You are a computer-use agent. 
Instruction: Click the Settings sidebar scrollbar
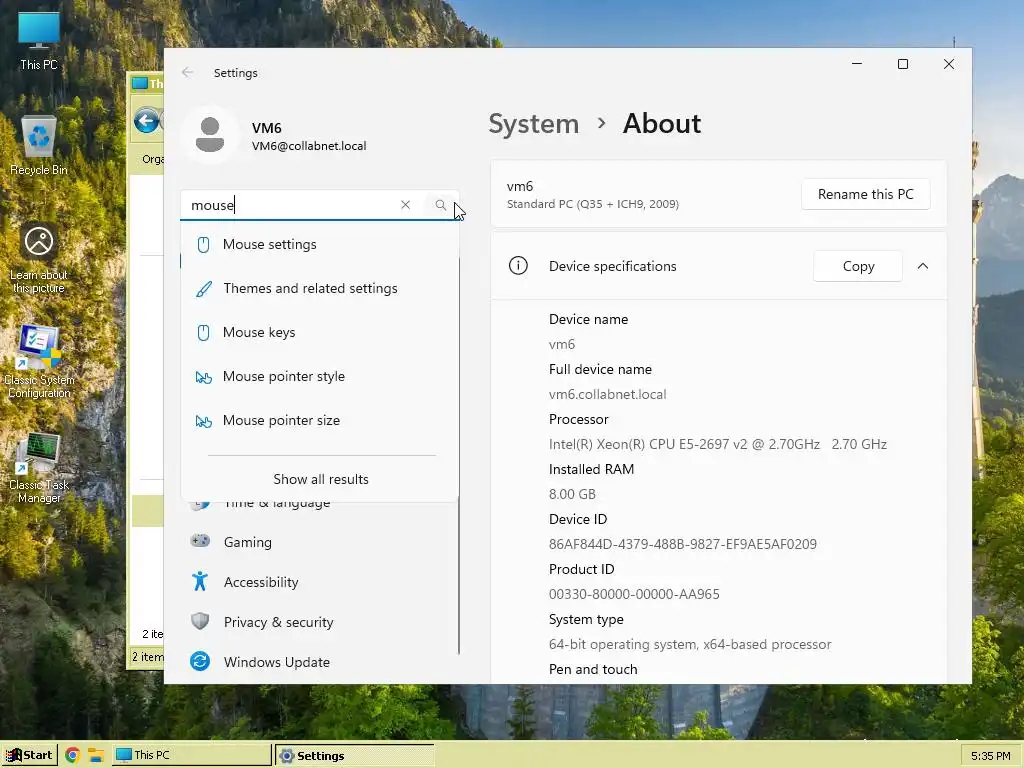tap(459, 575)
